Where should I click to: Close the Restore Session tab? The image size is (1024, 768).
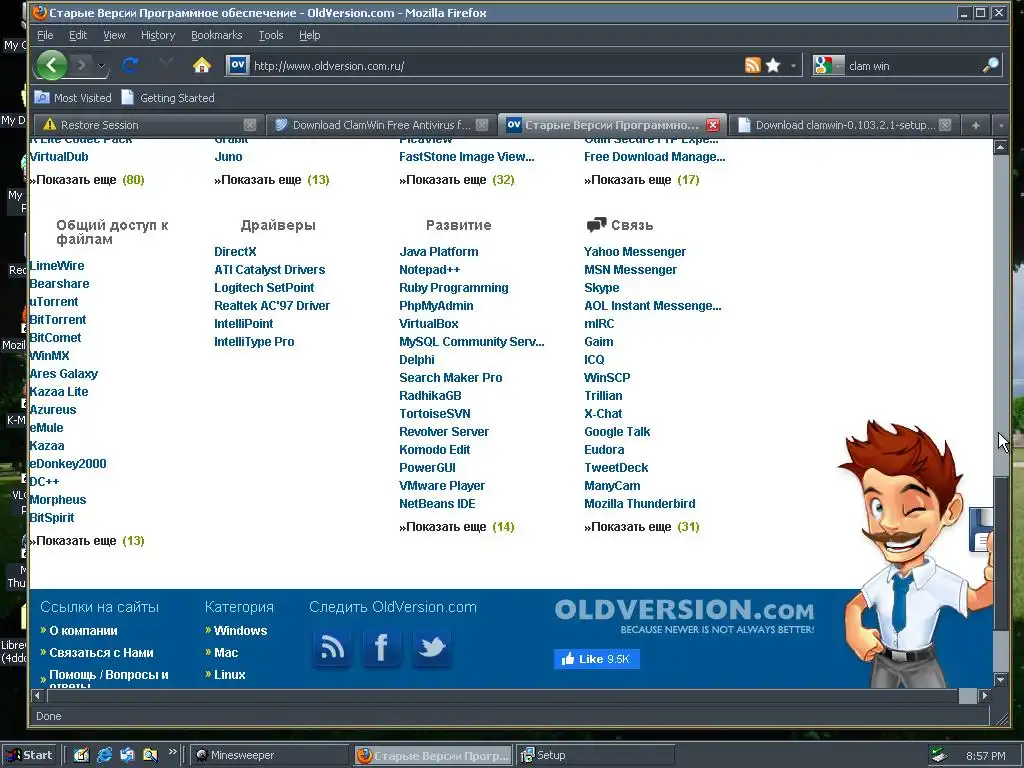coord(249,125)
